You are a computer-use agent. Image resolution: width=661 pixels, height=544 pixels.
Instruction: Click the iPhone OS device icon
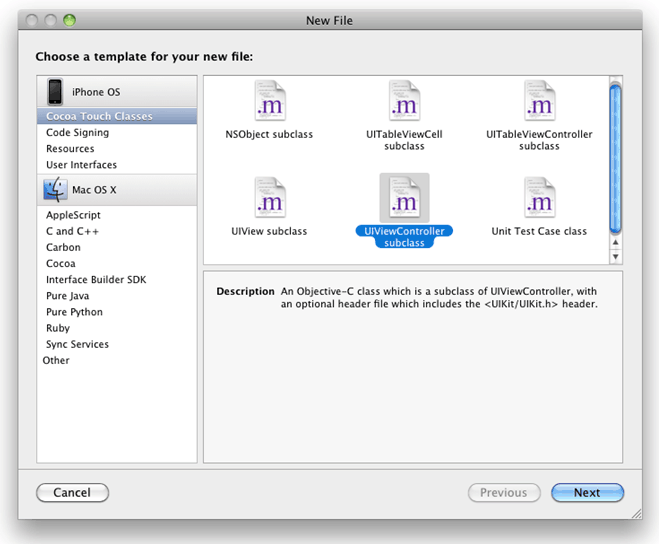(55, 92)
